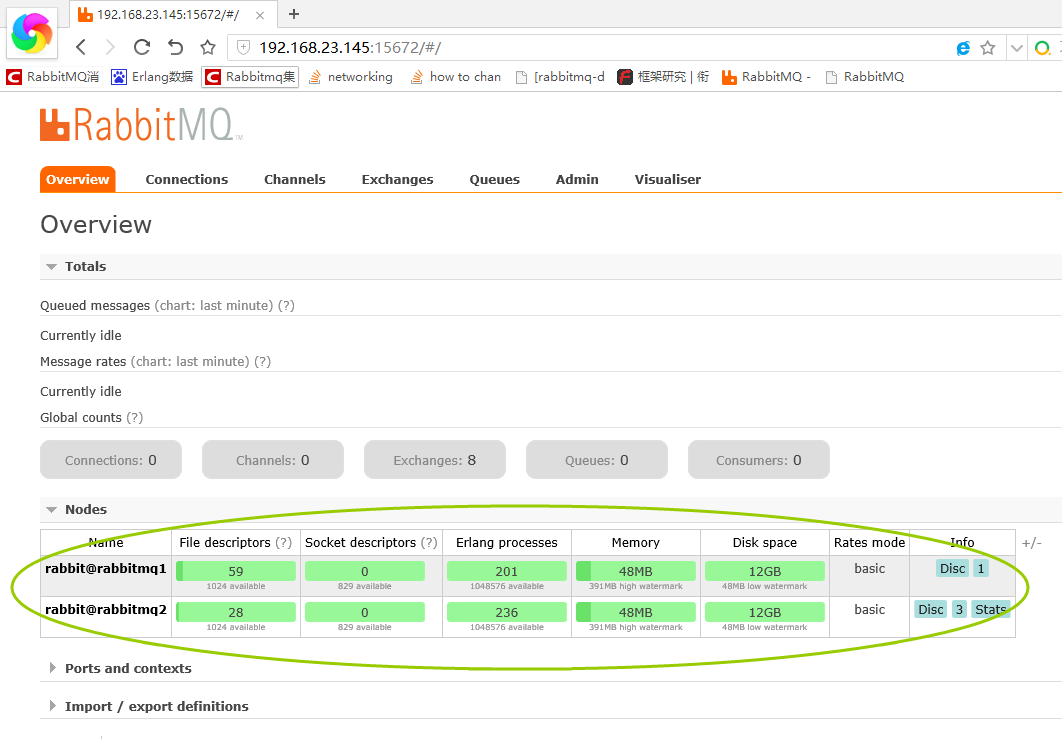Click the favorite star at address bar right
The image size is (1062, 739).
click(x=988, y=47)
